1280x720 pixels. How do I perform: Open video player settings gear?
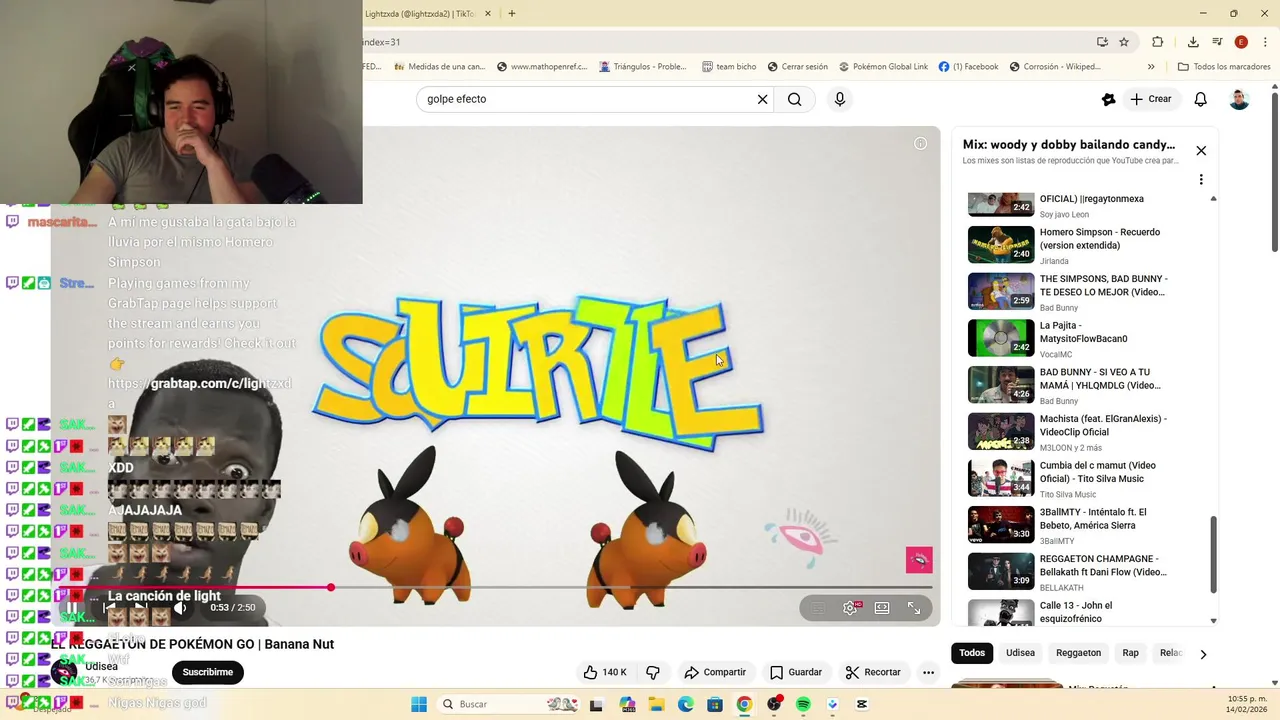click(x=850, y=607)
